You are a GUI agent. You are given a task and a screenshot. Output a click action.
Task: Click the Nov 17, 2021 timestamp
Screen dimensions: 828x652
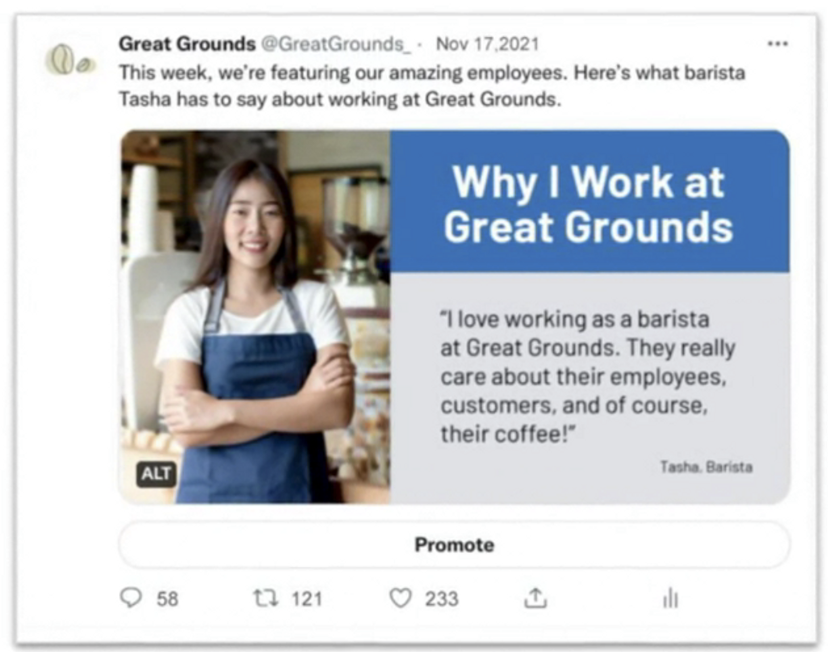pyautogui.click(x=487, y=44)
